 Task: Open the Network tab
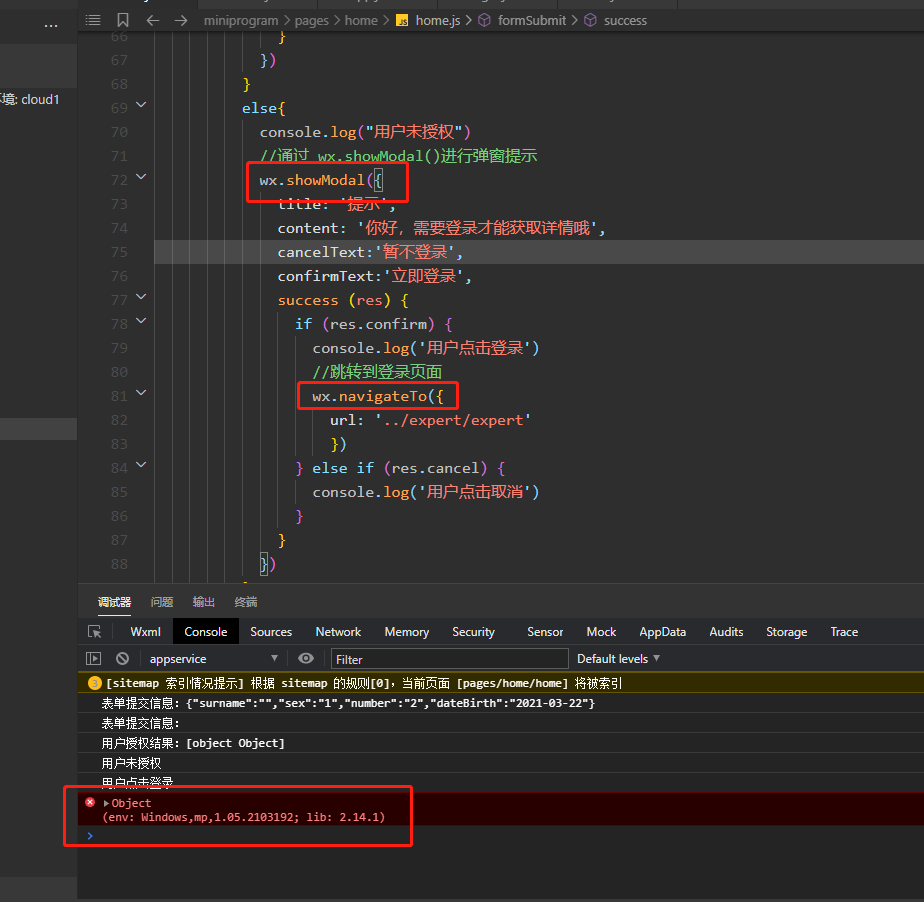point(338,632)
